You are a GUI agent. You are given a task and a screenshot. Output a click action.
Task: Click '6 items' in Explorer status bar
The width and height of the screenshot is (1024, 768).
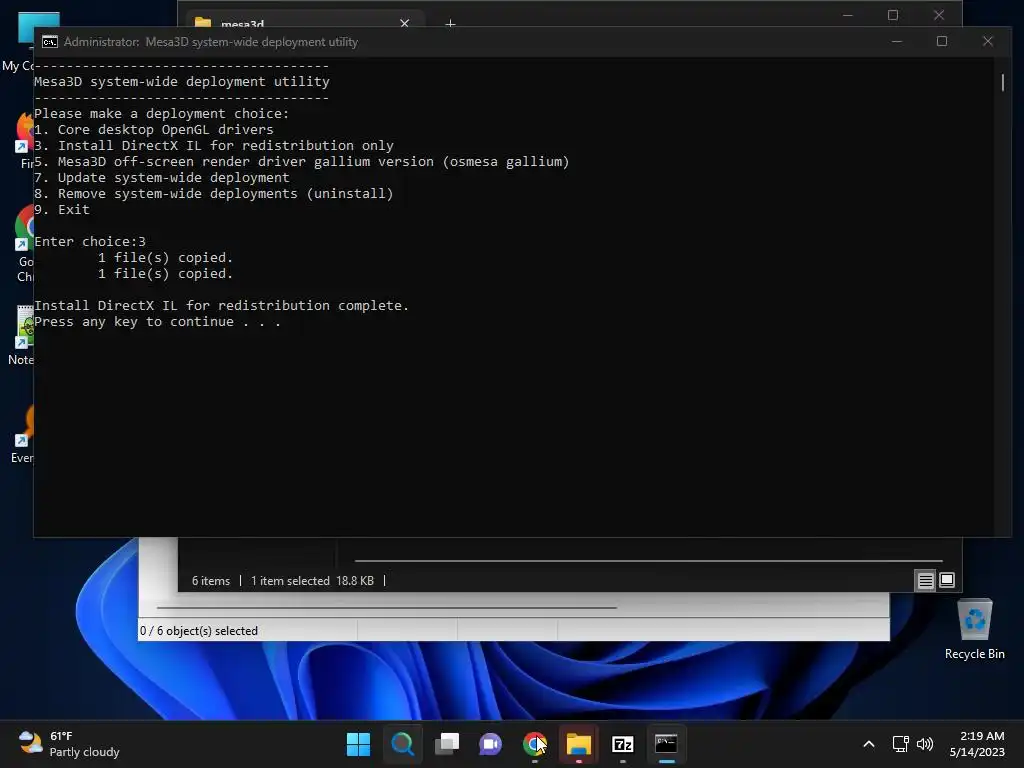[211, 581]
